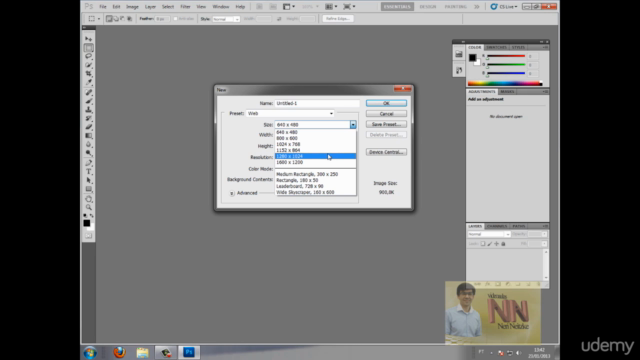The width and height of the screenshot is (640, 360).
Task: Choose 1280 x 1024 from the size list
Action: (316, 156)
